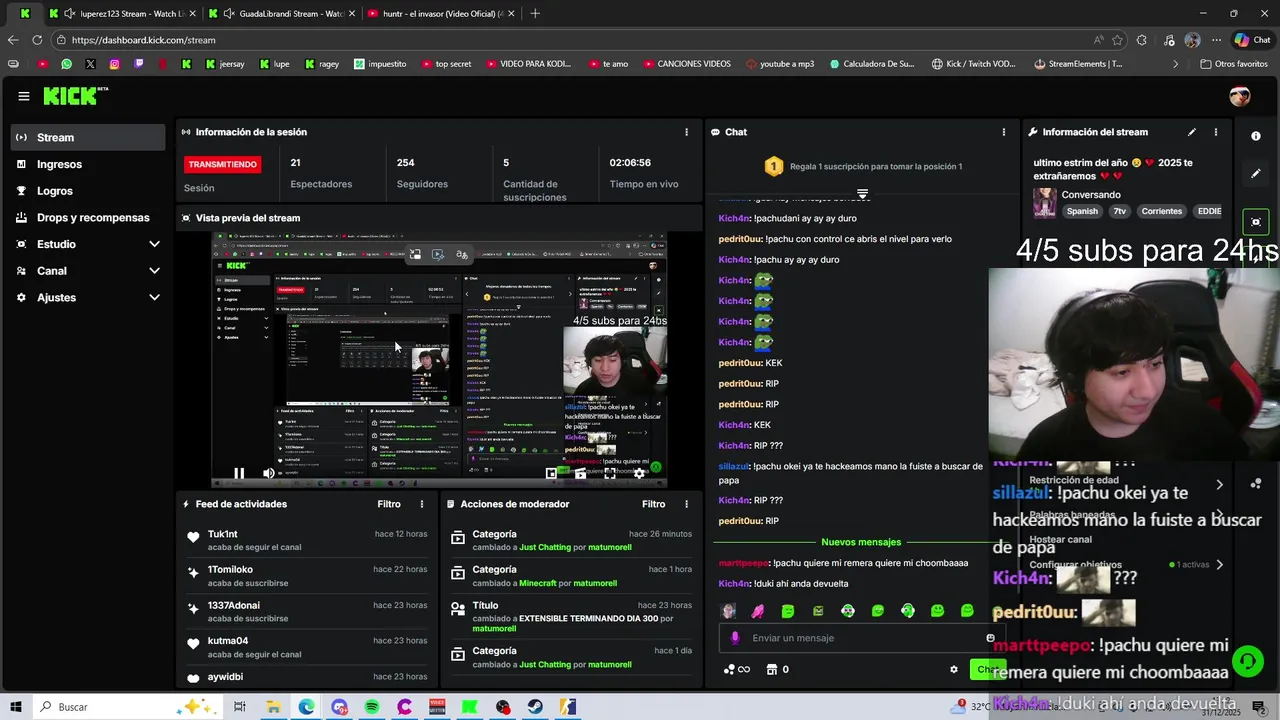Open session information options menu
The height and width of the screenshot is (720, 1280).
point(686,132)
